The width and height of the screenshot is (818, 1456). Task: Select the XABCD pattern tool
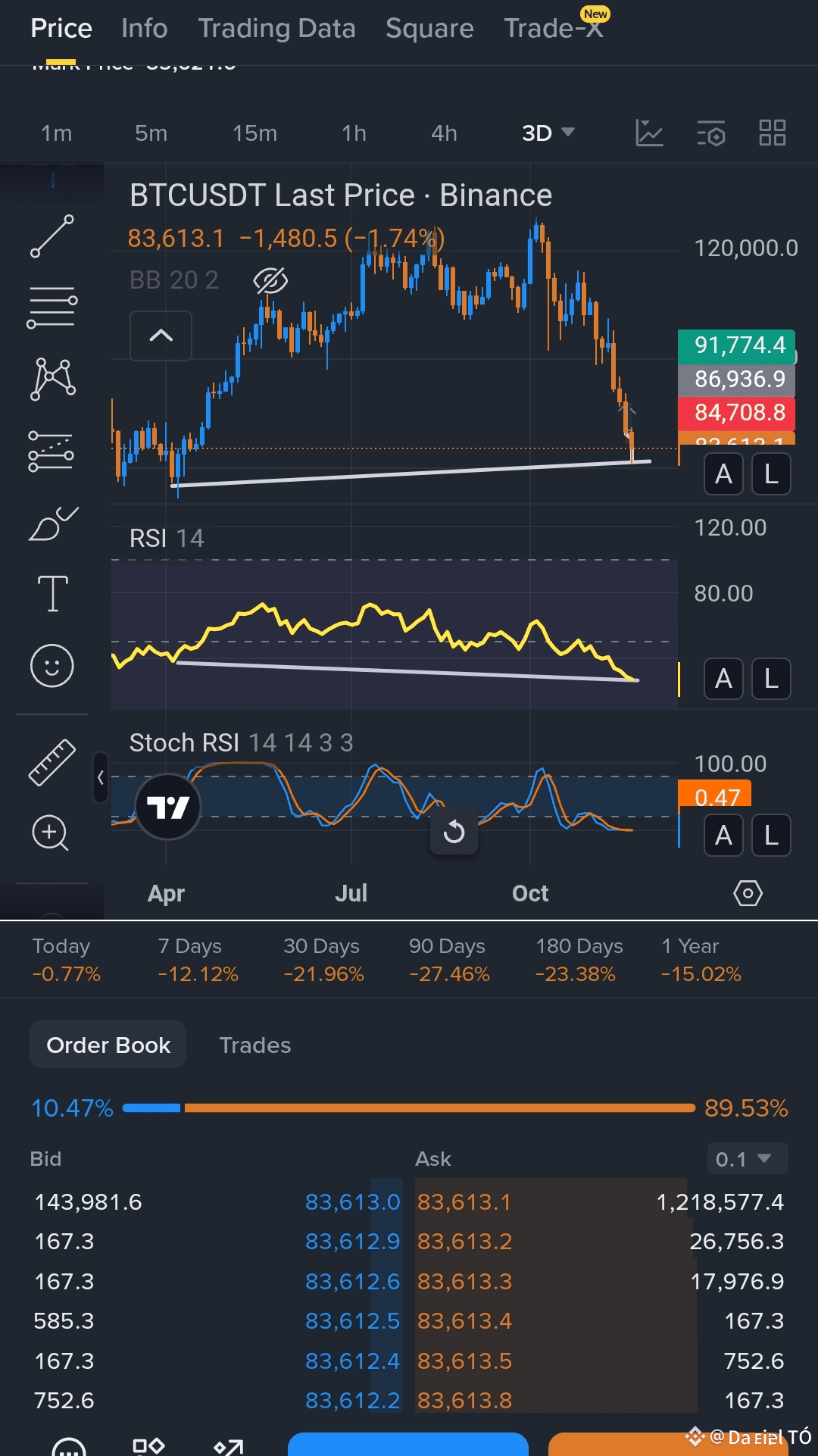[52, 379]
